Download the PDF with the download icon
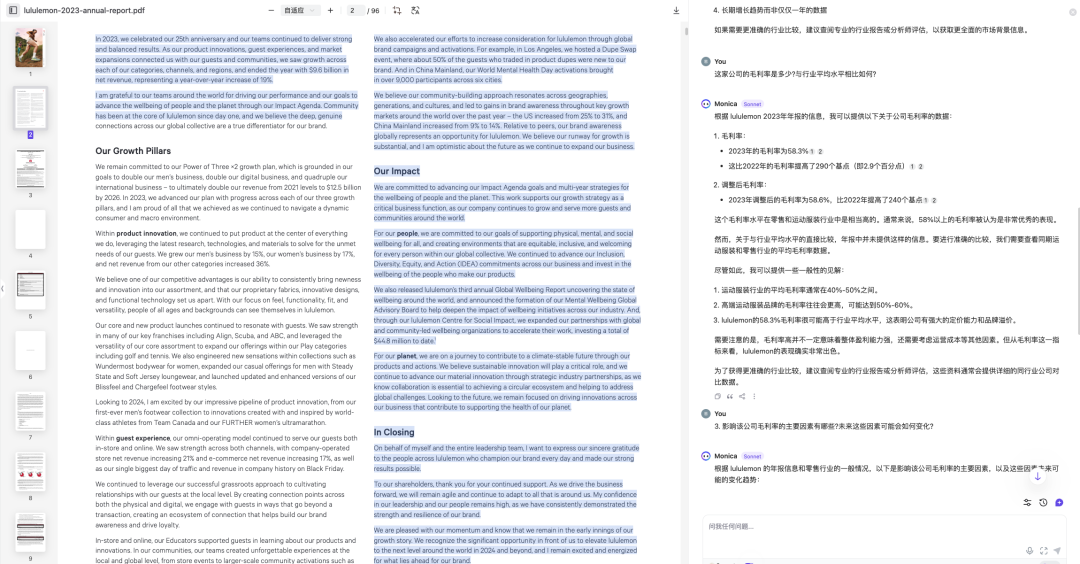Image resolution: width=1080 pixels, height=564 pixels. [676, 10]
